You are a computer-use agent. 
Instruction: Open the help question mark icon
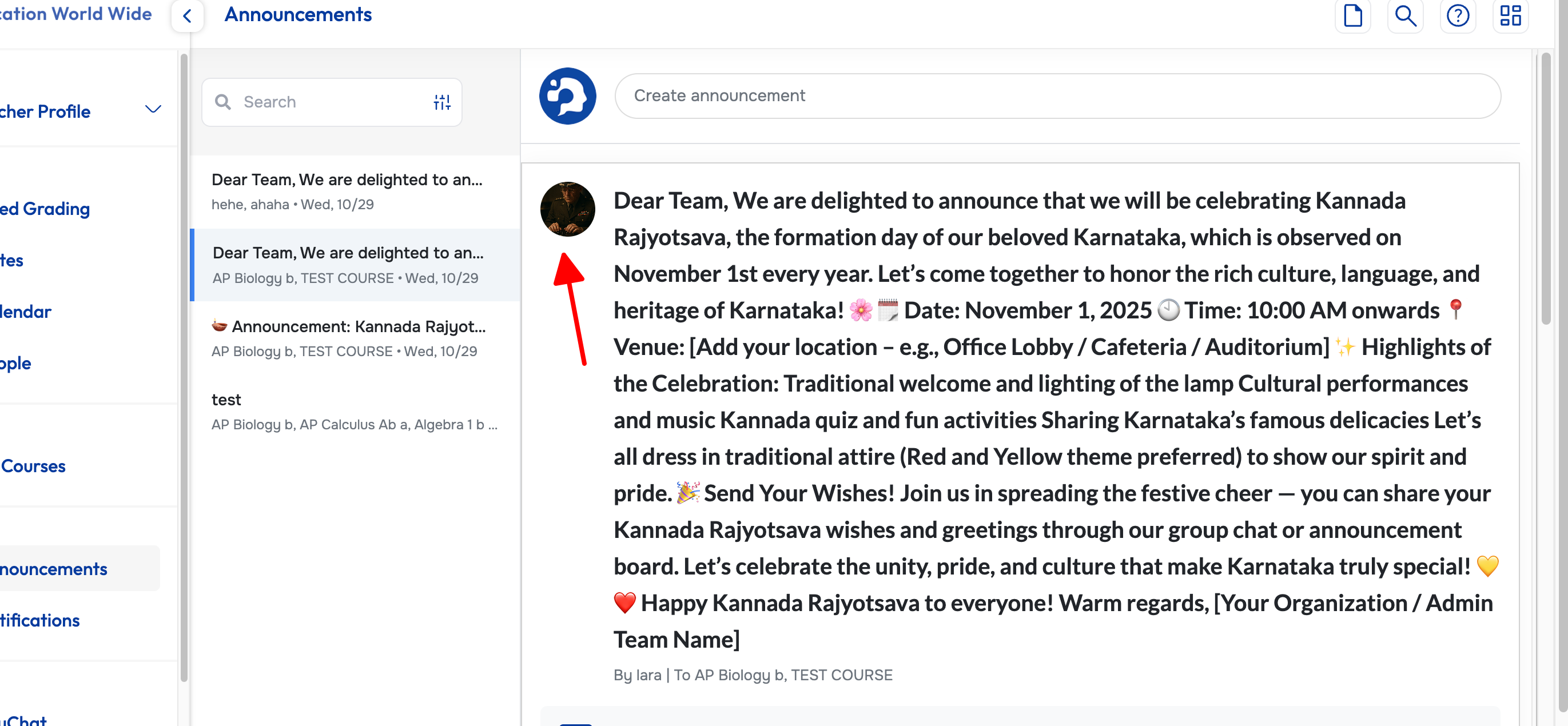(x=1457, y=16)
